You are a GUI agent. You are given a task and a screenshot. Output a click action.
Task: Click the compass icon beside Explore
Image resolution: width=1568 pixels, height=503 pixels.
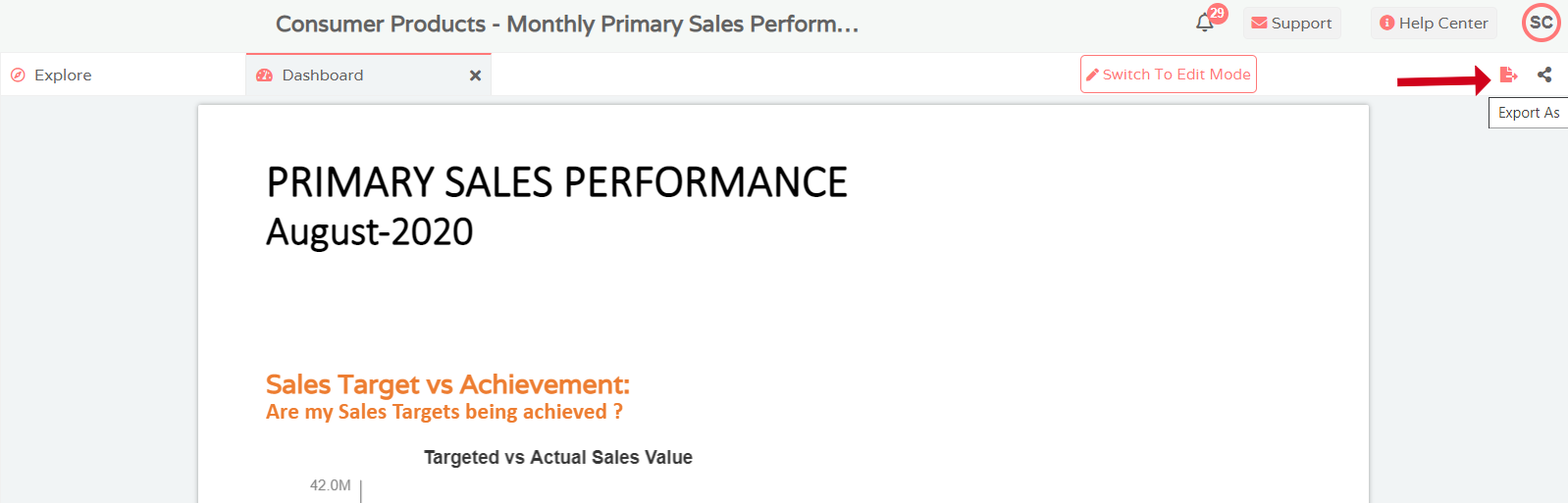coord(18,75)
